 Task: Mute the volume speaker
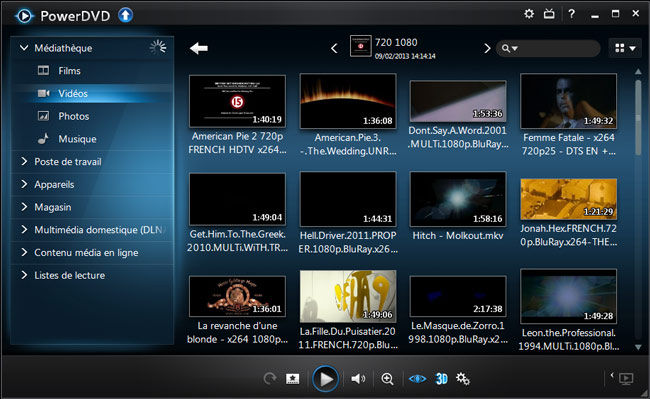click(358, 379)
